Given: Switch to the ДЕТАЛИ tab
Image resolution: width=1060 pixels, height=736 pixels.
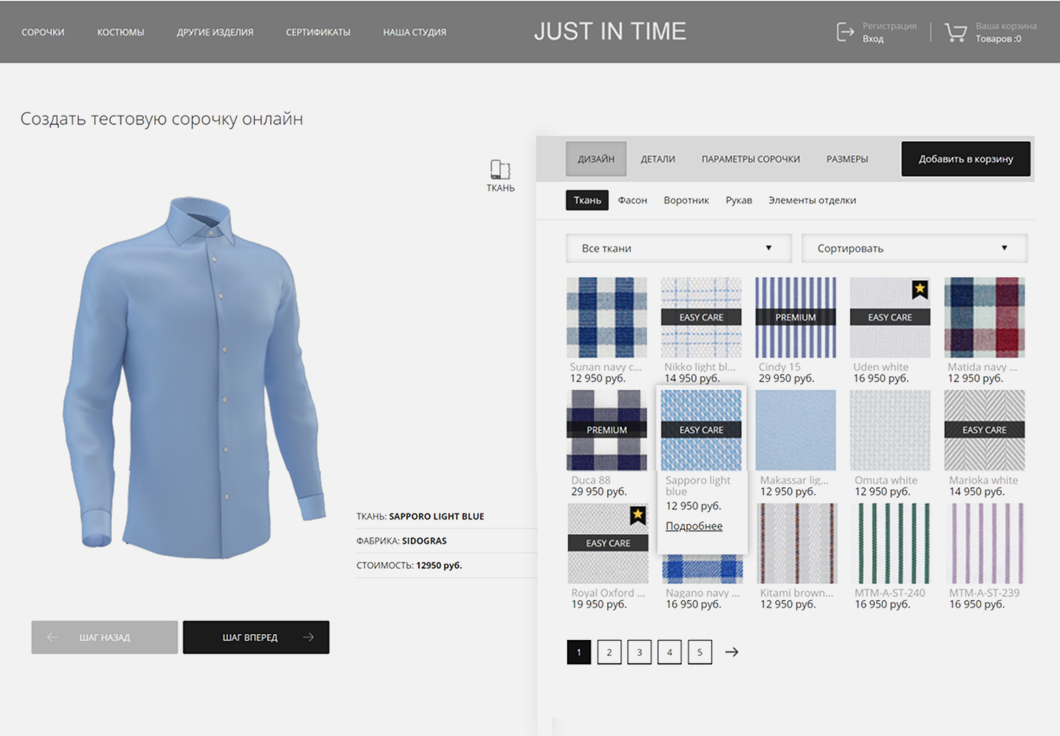Looking at the screenshot, I should coord(658,159).
